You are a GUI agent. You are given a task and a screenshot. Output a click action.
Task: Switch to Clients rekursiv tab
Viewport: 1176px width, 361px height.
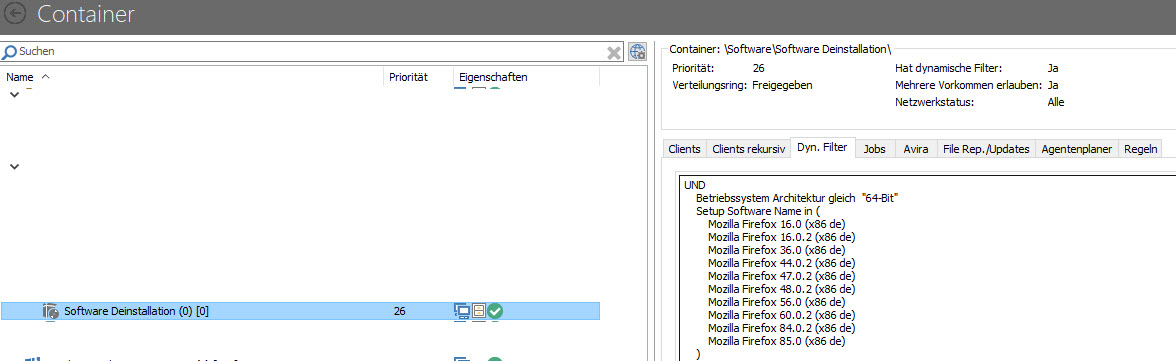pyautogui.click(x=748, y=149)
